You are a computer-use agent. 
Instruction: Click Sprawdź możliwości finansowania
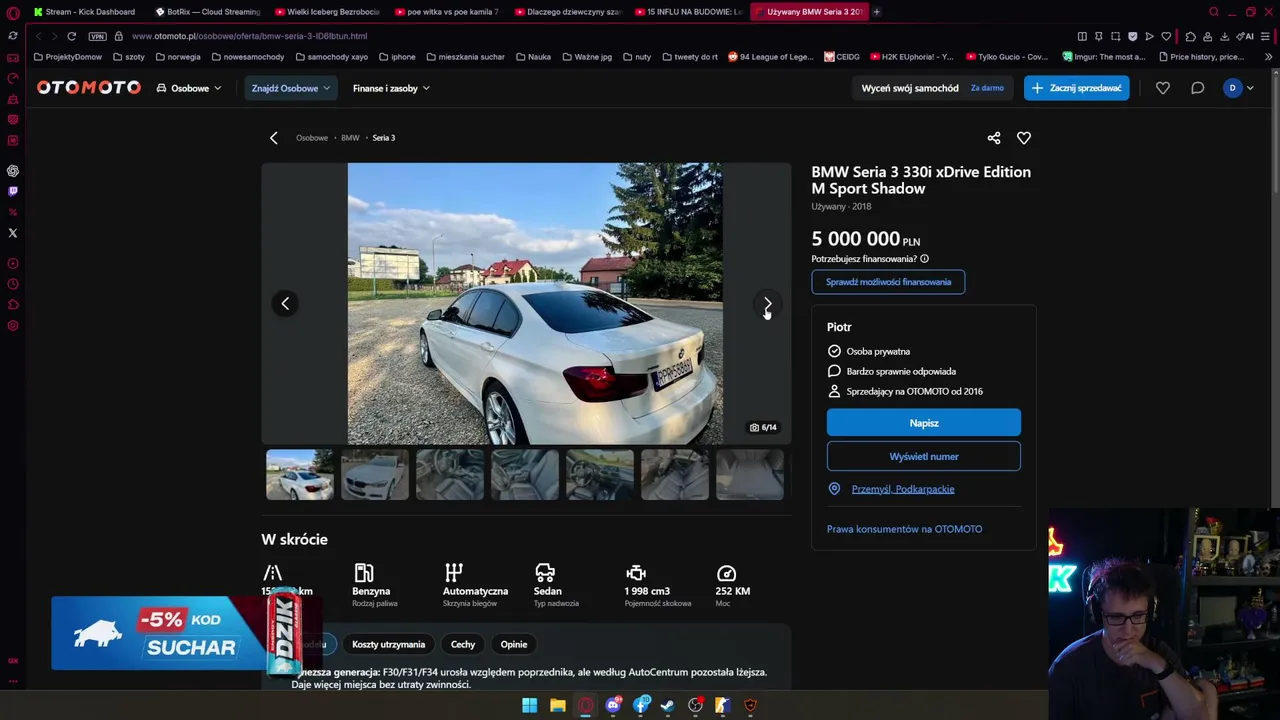click(x=888, y=282)
